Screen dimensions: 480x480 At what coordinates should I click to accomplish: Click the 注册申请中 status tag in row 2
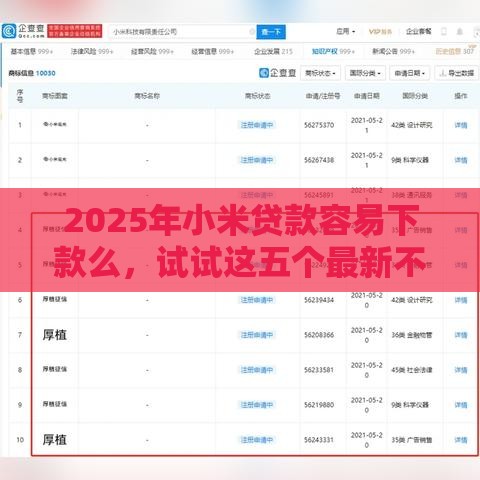257,160
